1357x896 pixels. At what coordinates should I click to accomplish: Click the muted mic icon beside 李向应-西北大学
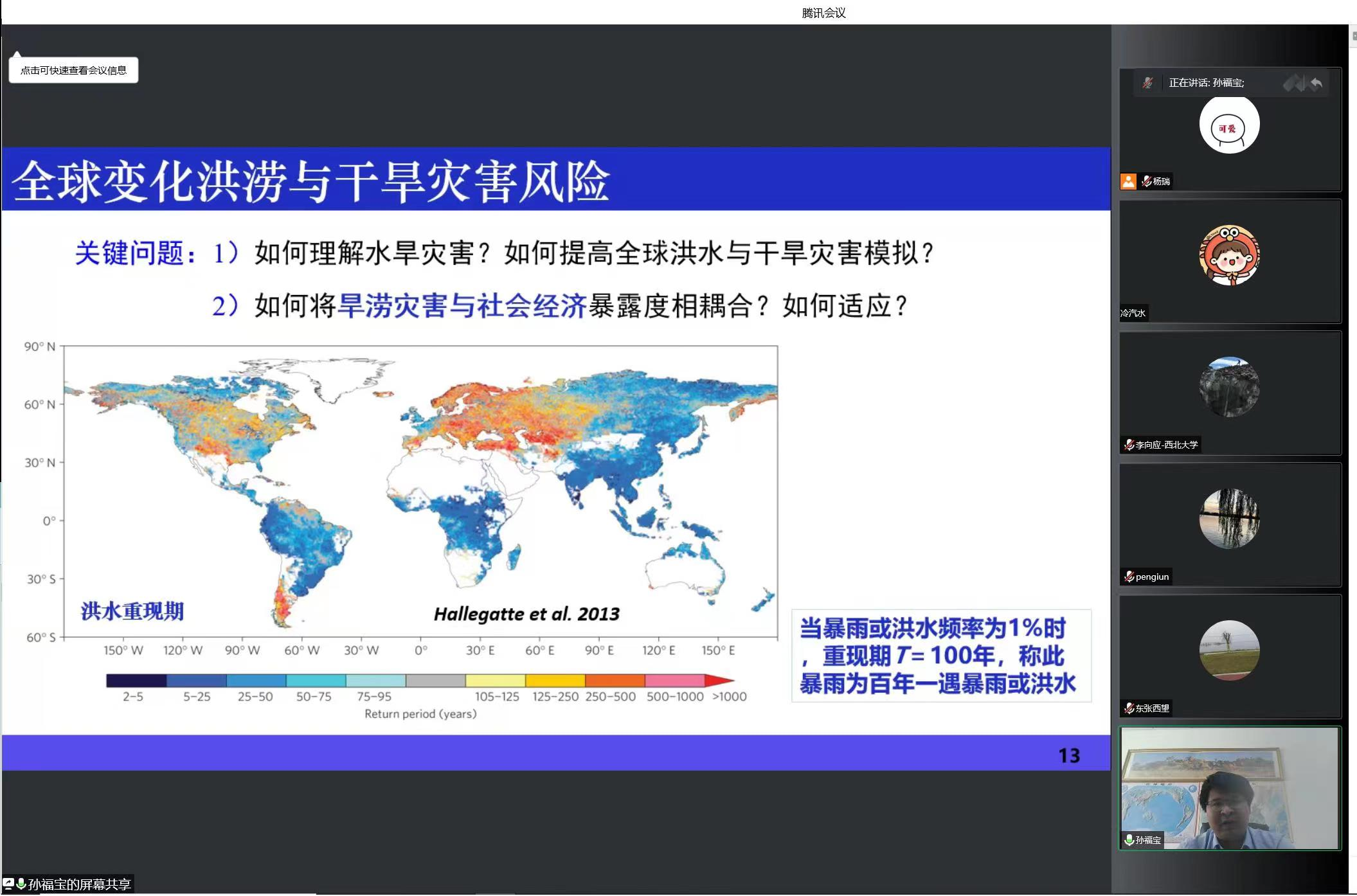point(1129,445)
